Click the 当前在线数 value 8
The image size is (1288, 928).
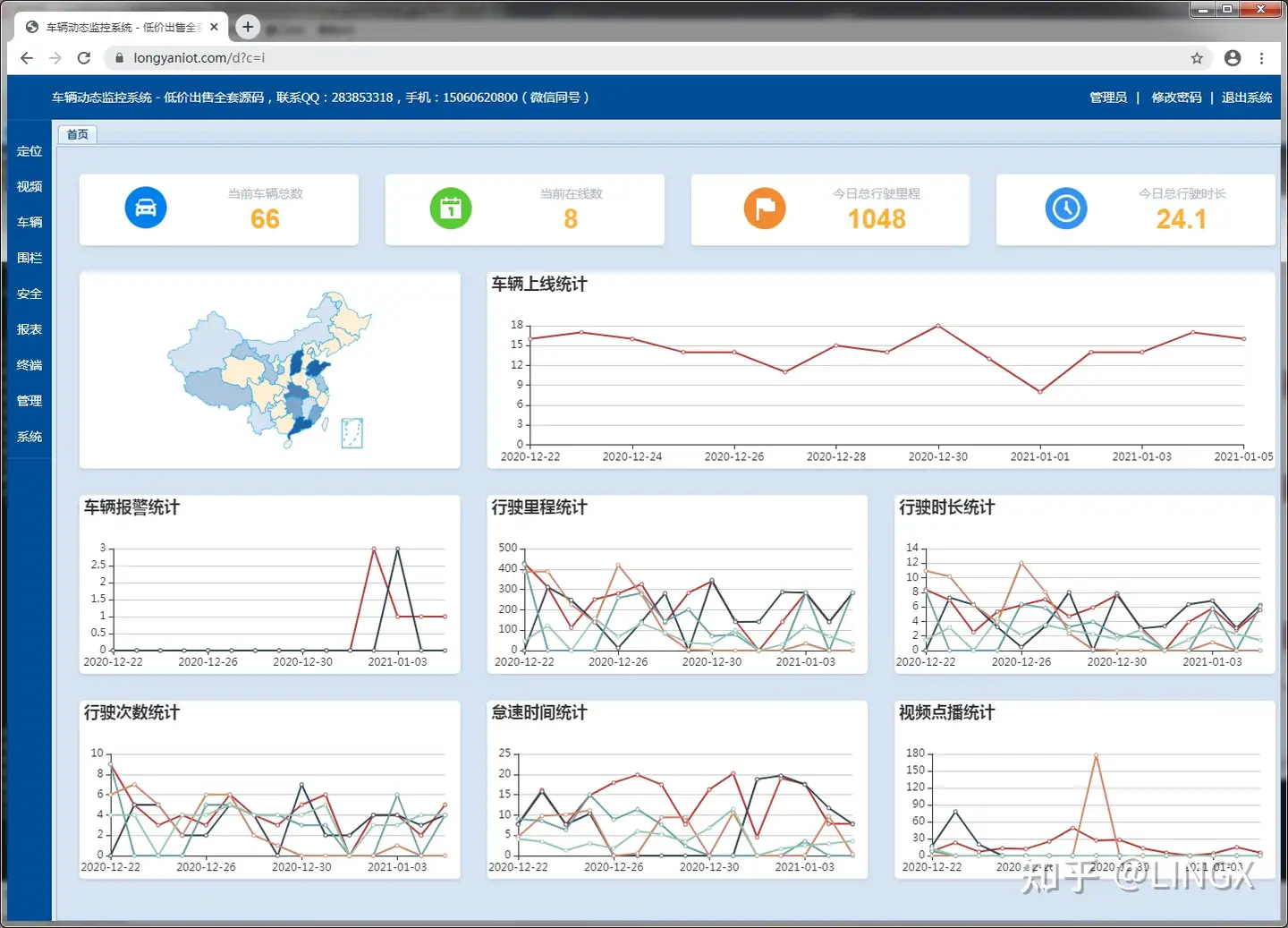571,219
